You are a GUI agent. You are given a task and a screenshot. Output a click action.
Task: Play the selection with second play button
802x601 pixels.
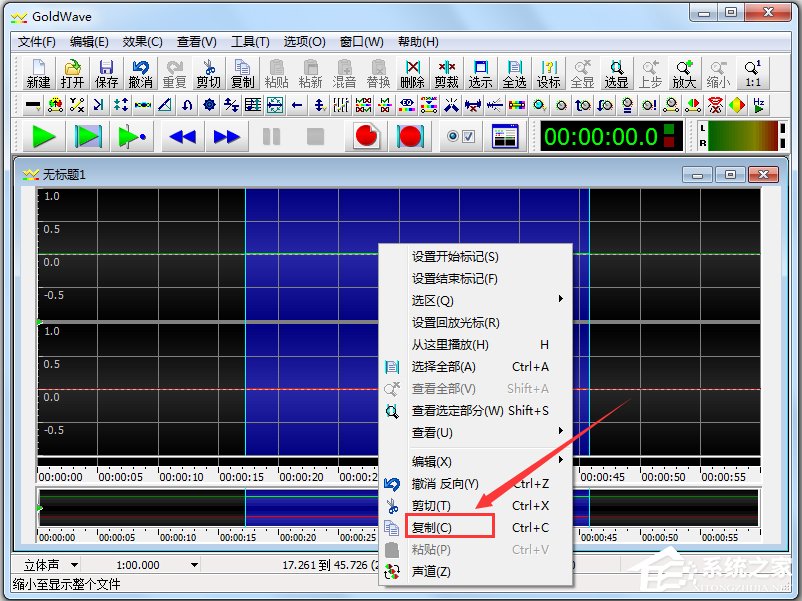(88, 137)
